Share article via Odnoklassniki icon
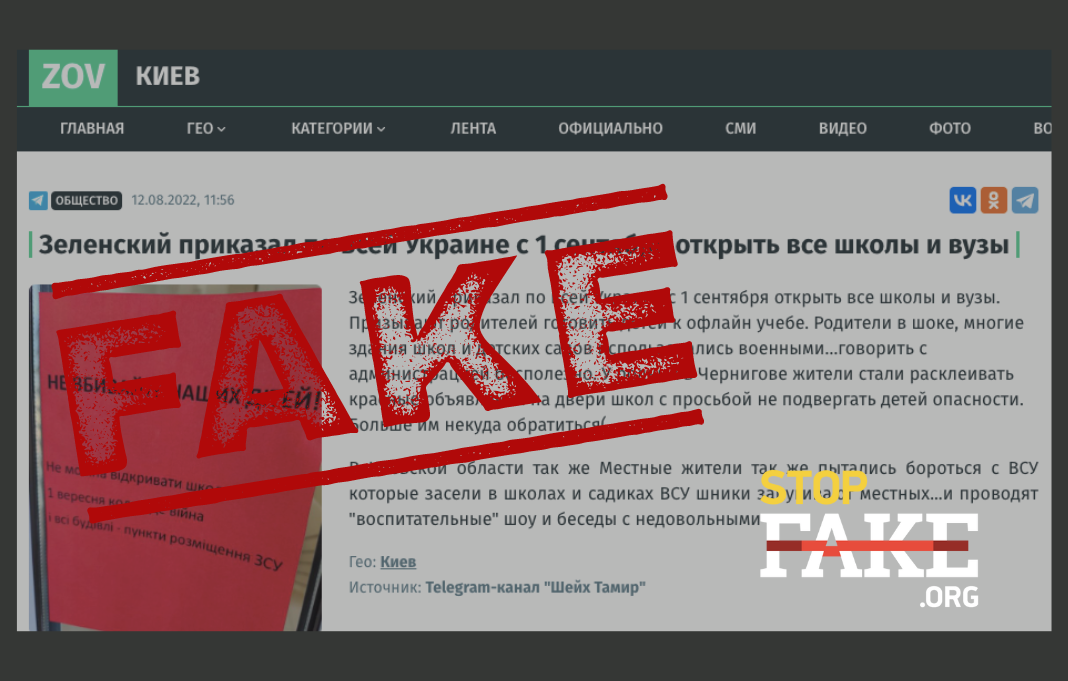The height and width of the screenshot is (681, 1068). pos(994,200)
